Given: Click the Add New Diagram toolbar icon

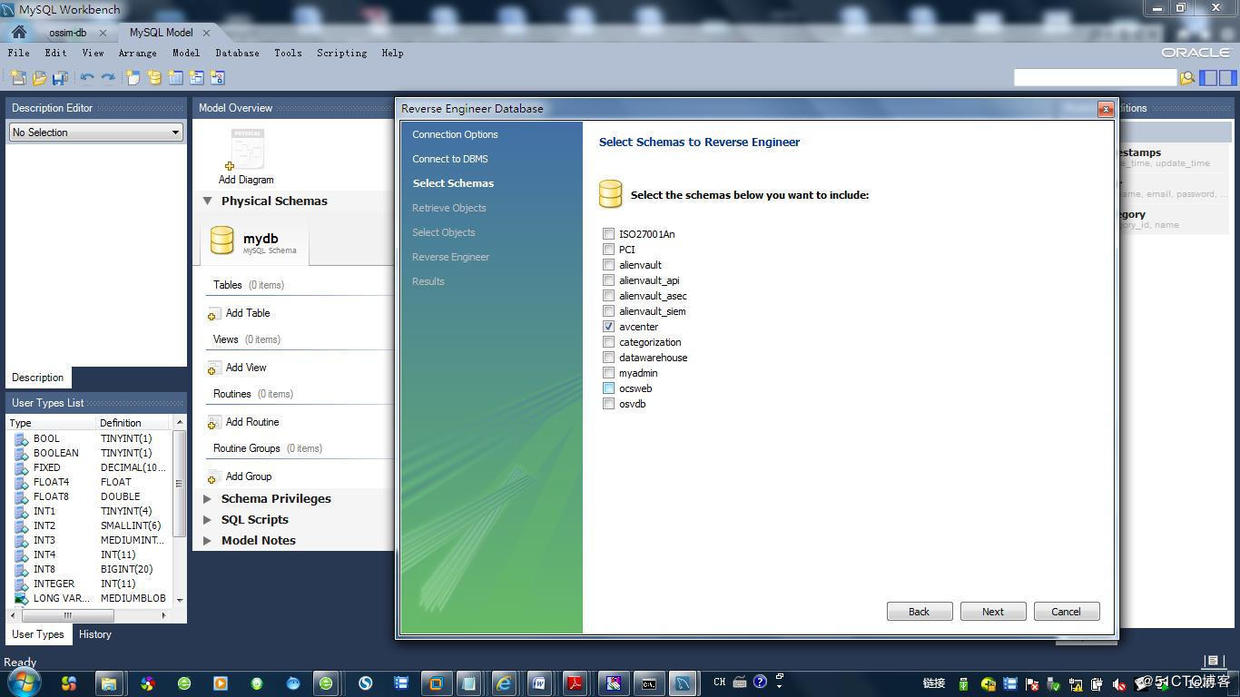Looking at the screenshot, I should (x=133, y=78).
